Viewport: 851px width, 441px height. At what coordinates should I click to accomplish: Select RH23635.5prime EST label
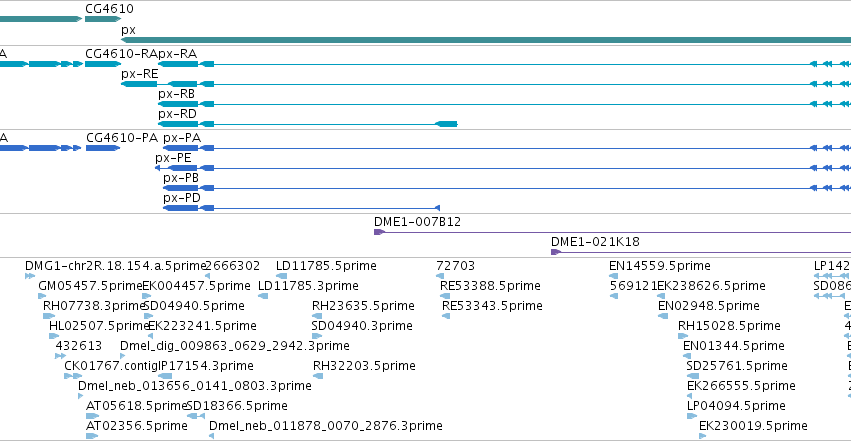pyautogui.click(x=363, y=306)
